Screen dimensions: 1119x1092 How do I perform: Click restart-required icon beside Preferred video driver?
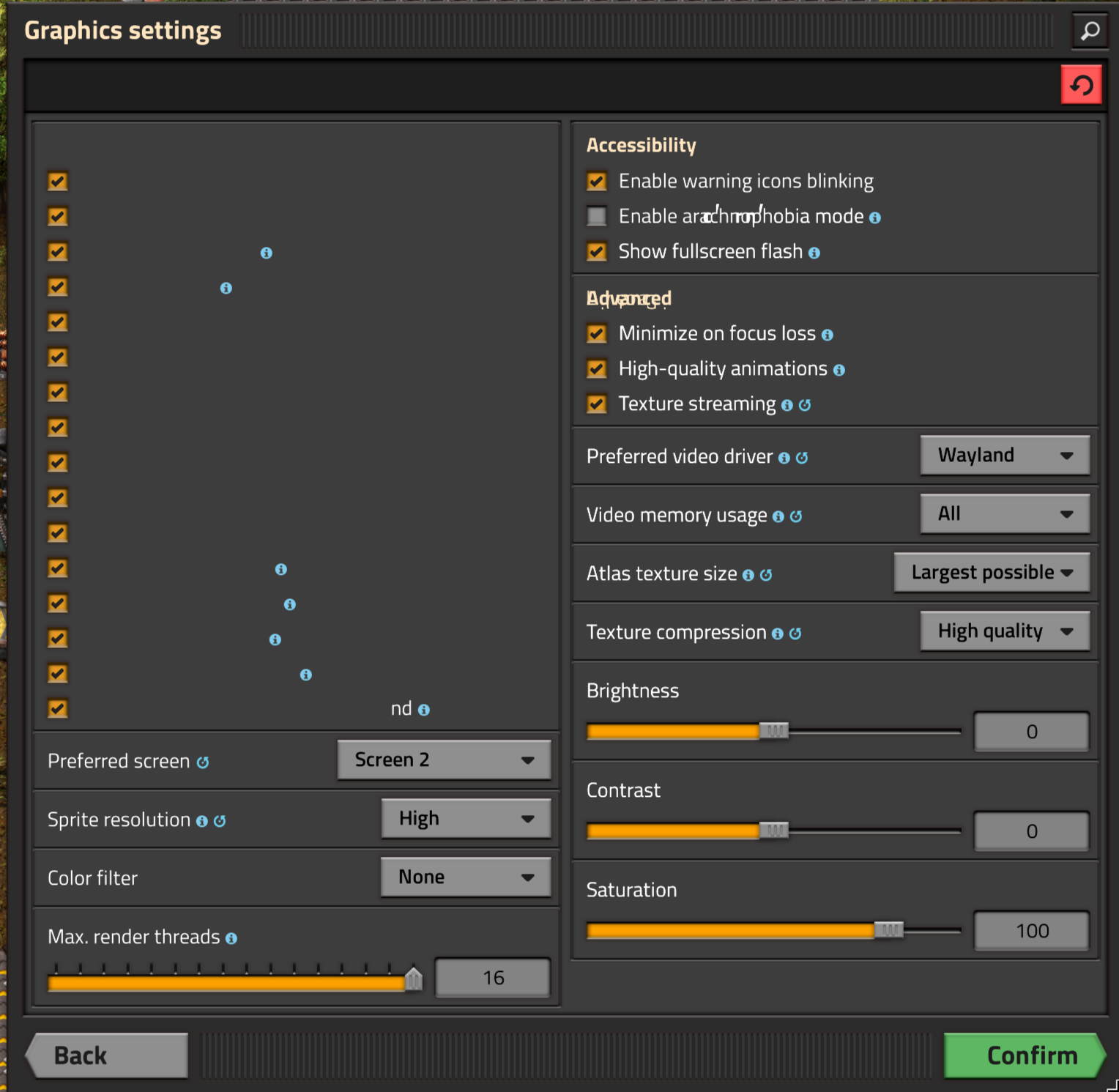(x=801, y=458)
